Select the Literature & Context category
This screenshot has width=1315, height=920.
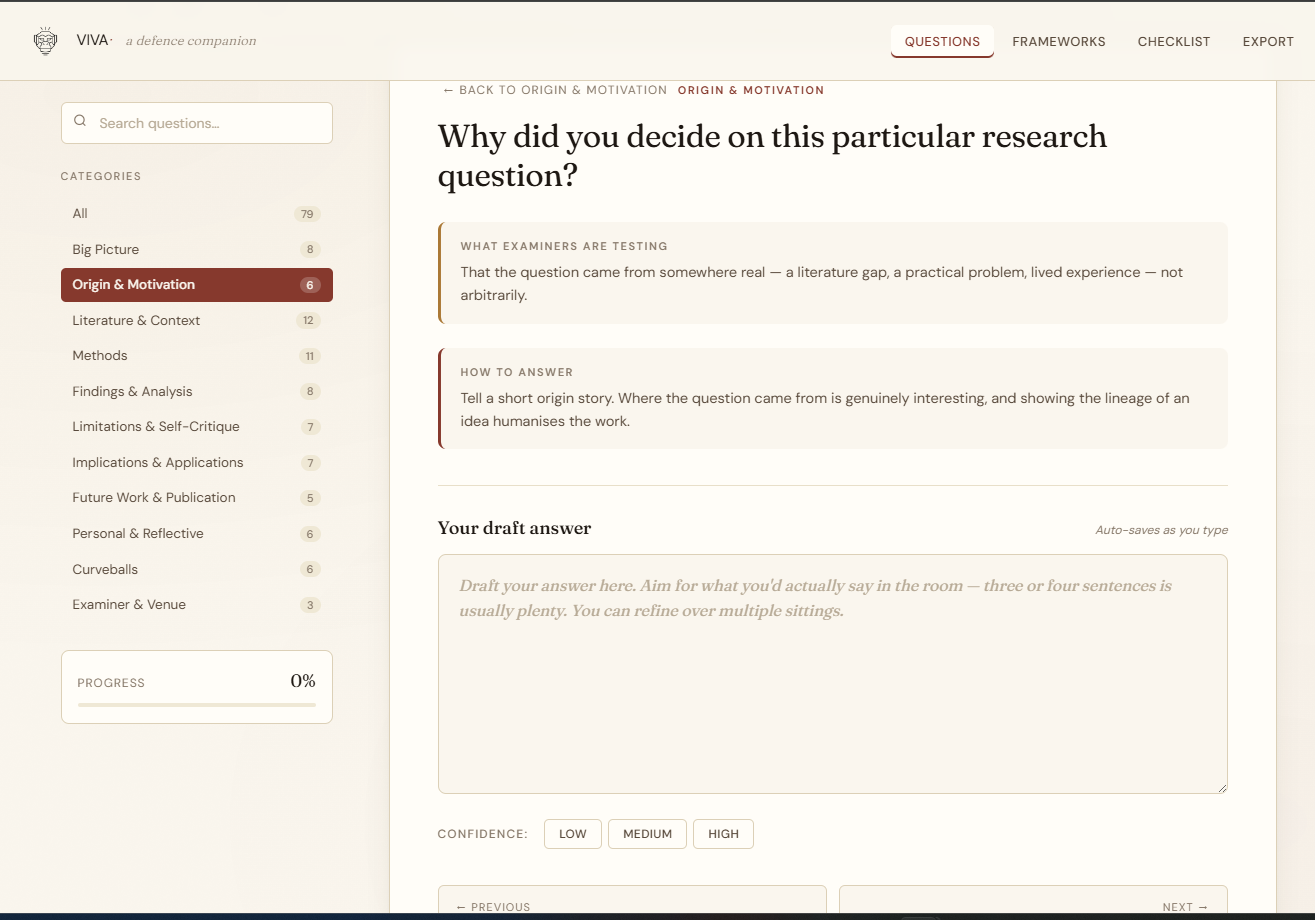point(197,320)
